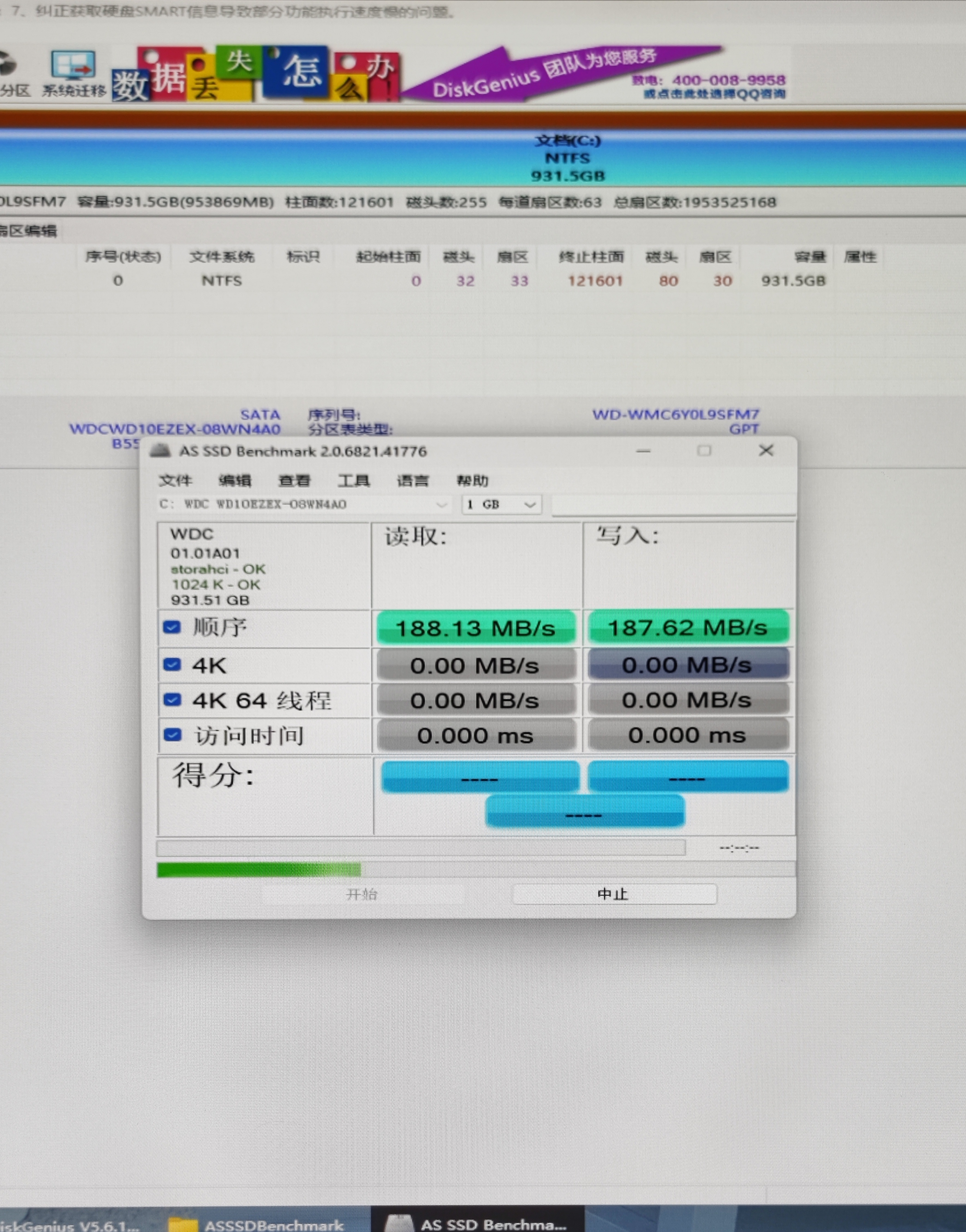
Task: Click the 931.5GB capacity cell in partition row
Action: pyautogui.click(x=794, y=280)
